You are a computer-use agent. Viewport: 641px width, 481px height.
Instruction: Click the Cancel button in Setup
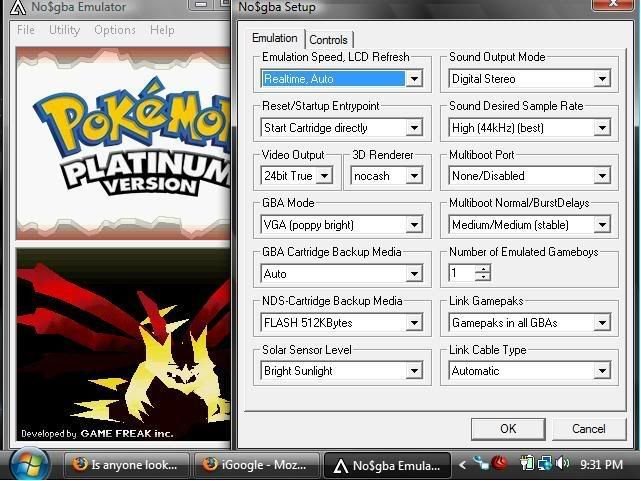(x=589, y=429)
